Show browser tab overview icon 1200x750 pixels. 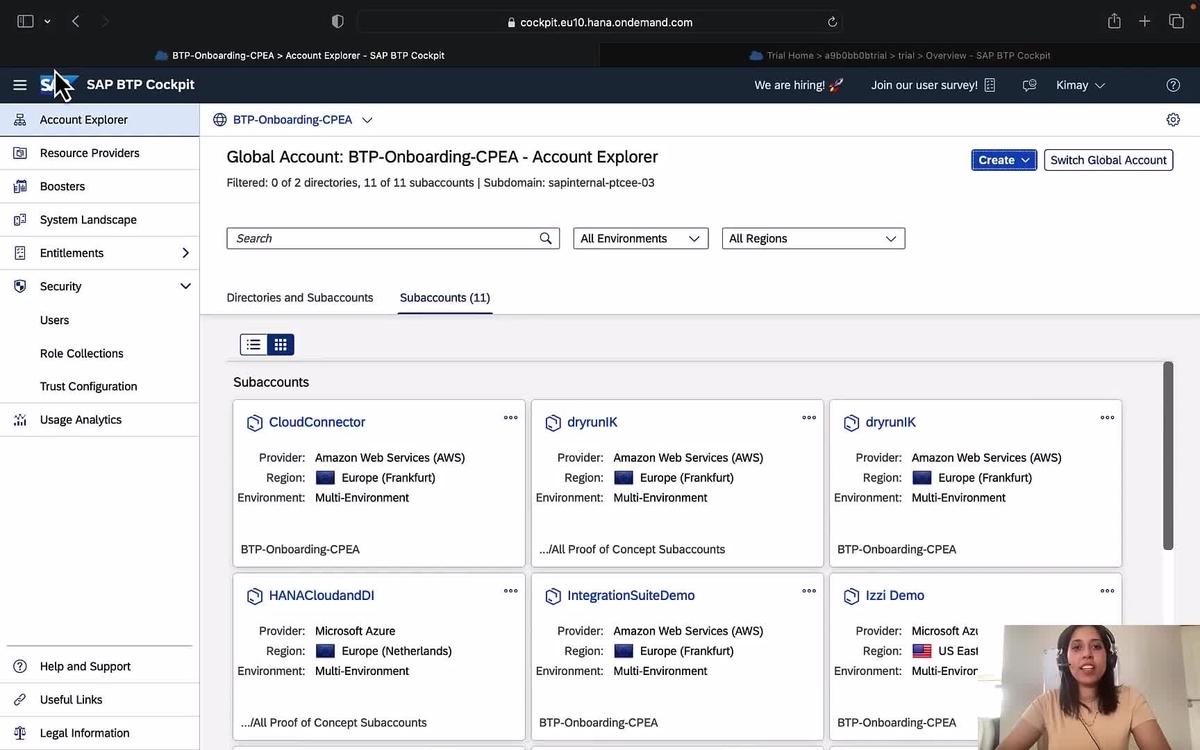click(1176, 21)
